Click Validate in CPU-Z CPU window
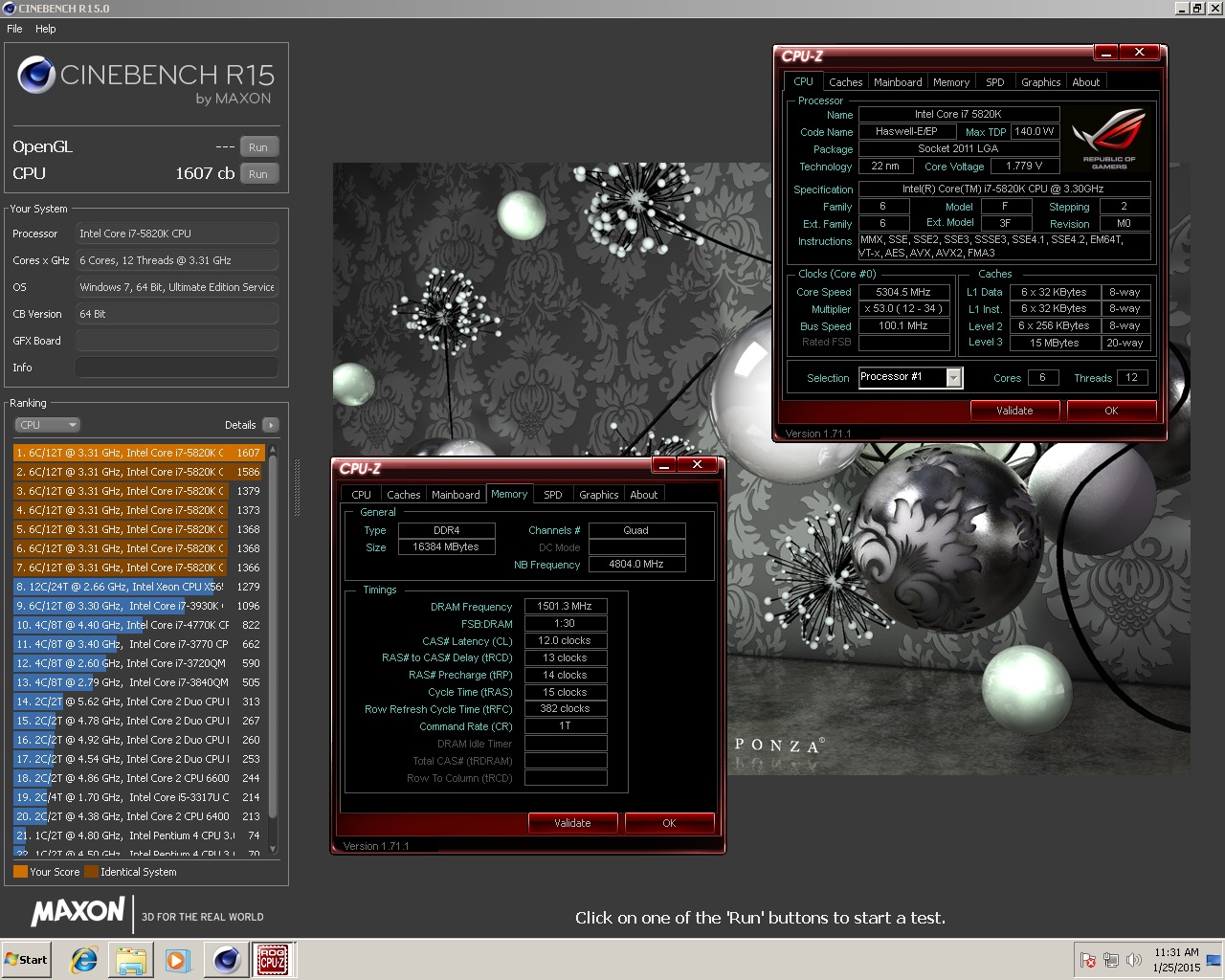The image size is (1225, 980). tap(1014, 411)
